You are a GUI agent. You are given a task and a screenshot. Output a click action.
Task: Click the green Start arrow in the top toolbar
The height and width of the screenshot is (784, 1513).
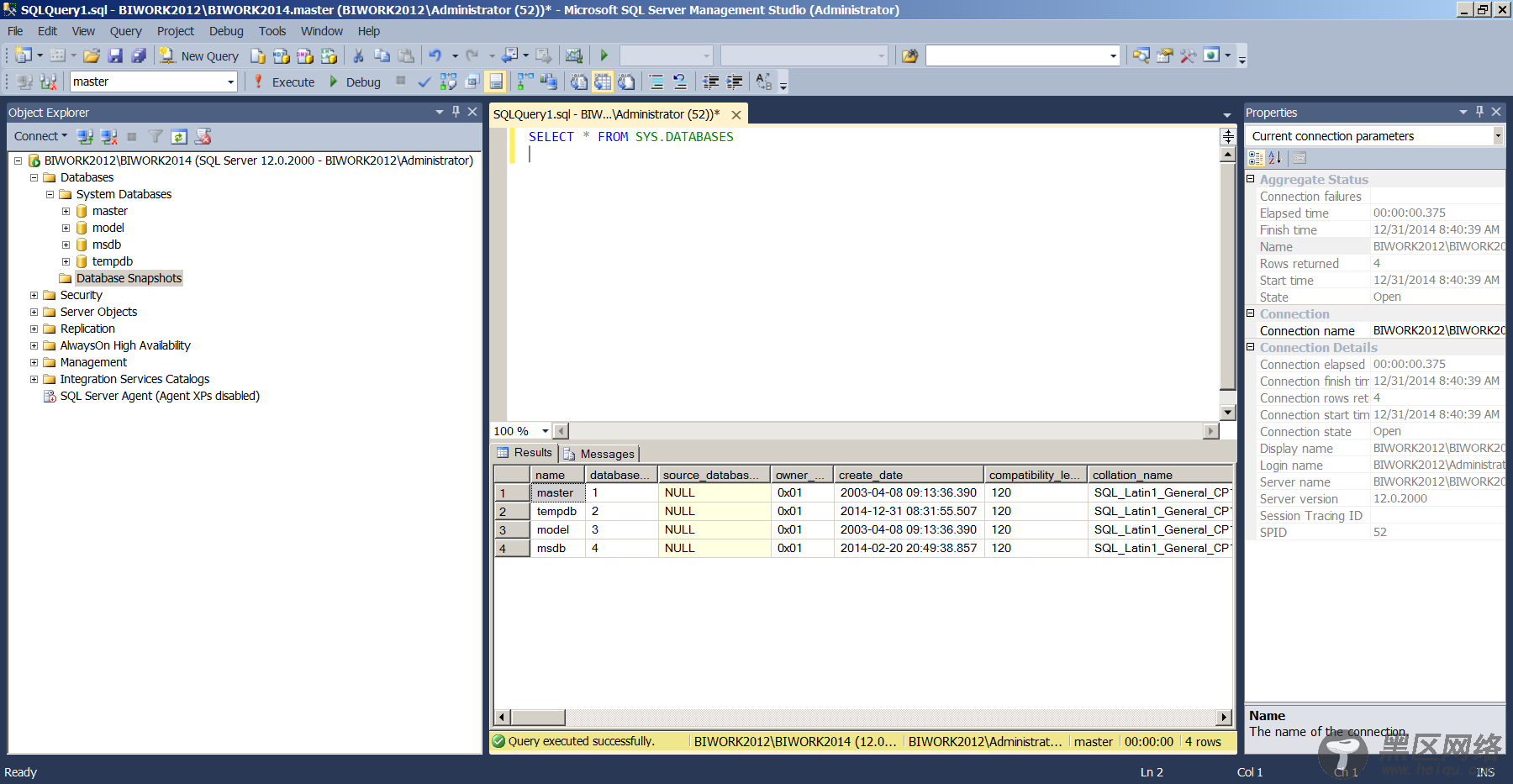pos(604,56)
